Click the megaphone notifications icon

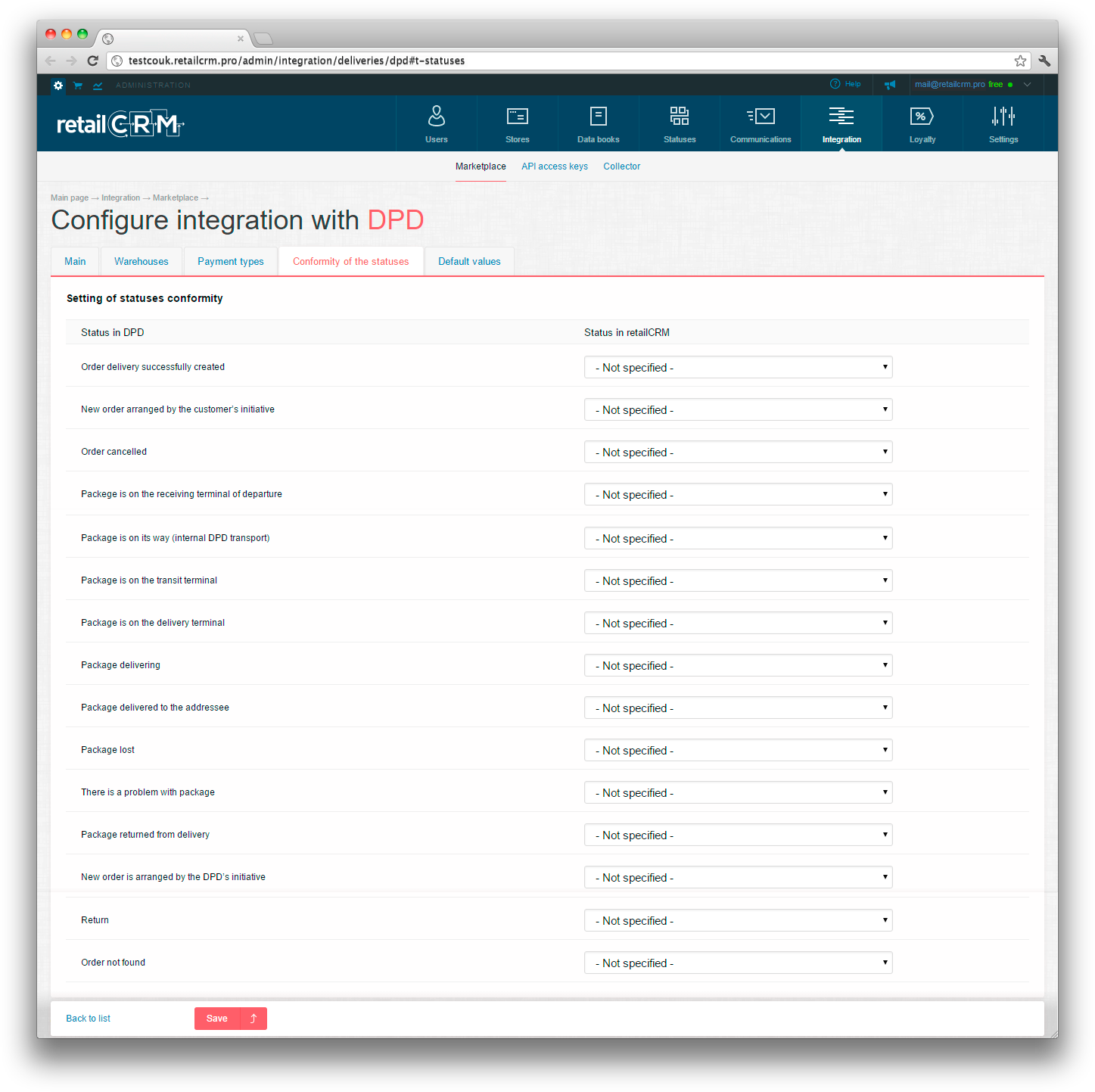(890, 85)
